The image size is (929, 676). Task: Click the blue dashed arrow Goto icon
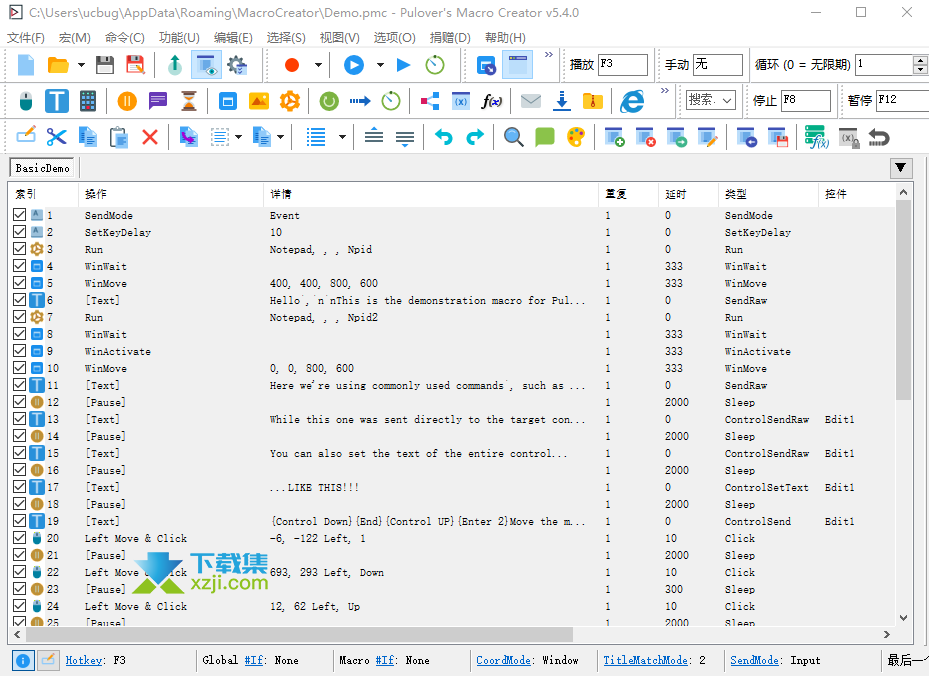[x=360, y=101]
